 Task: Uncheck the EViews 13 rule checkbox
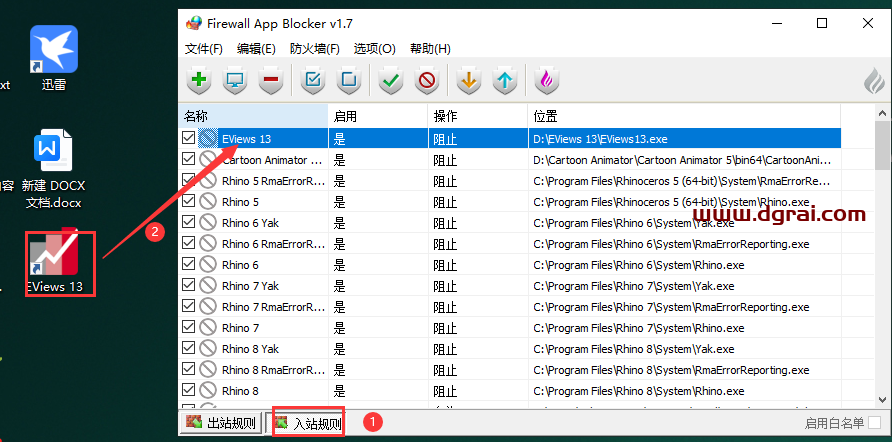(188, 138)
